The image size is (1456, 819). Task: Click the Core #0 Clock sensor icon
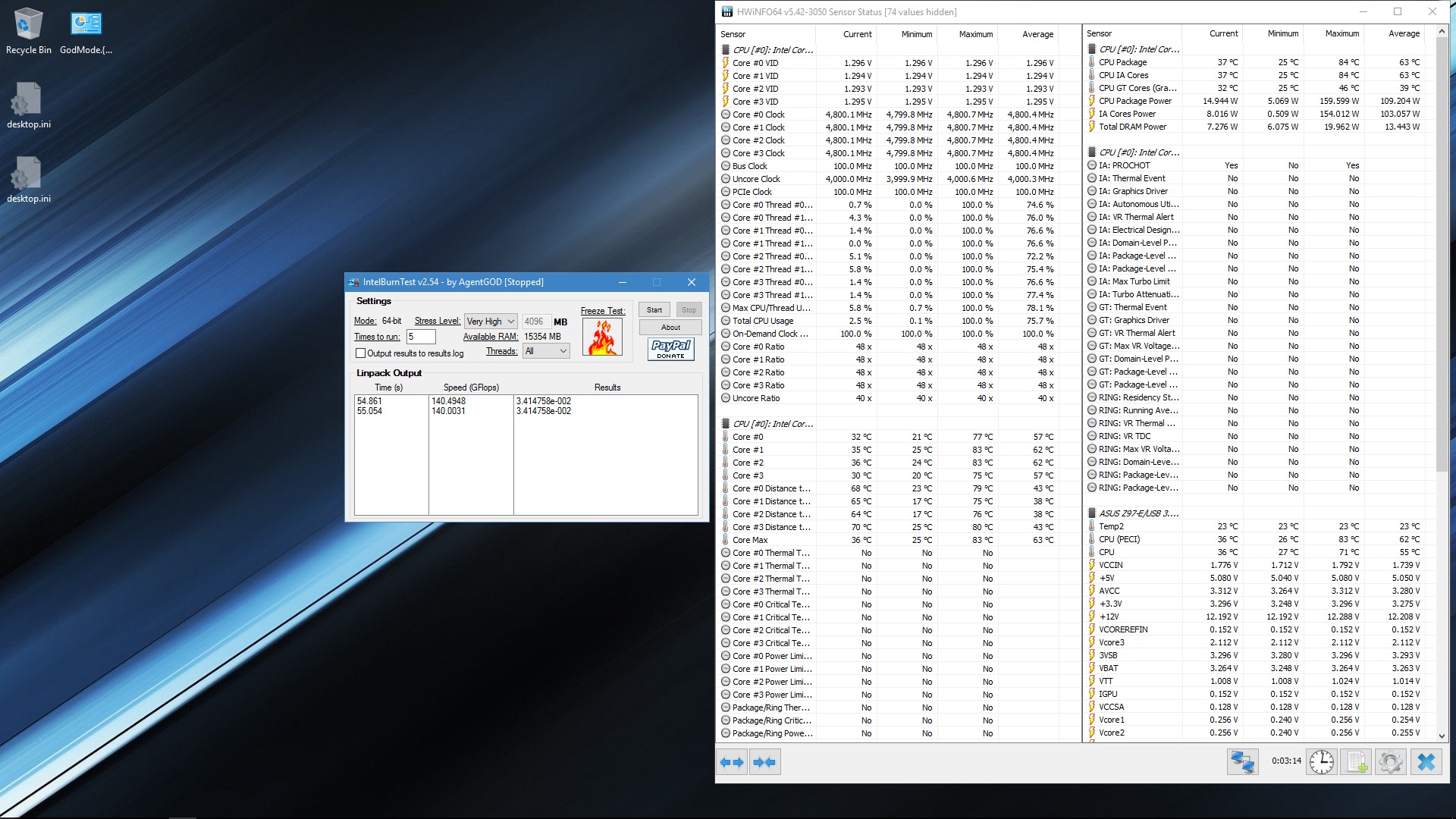click(x=726, y=115)
